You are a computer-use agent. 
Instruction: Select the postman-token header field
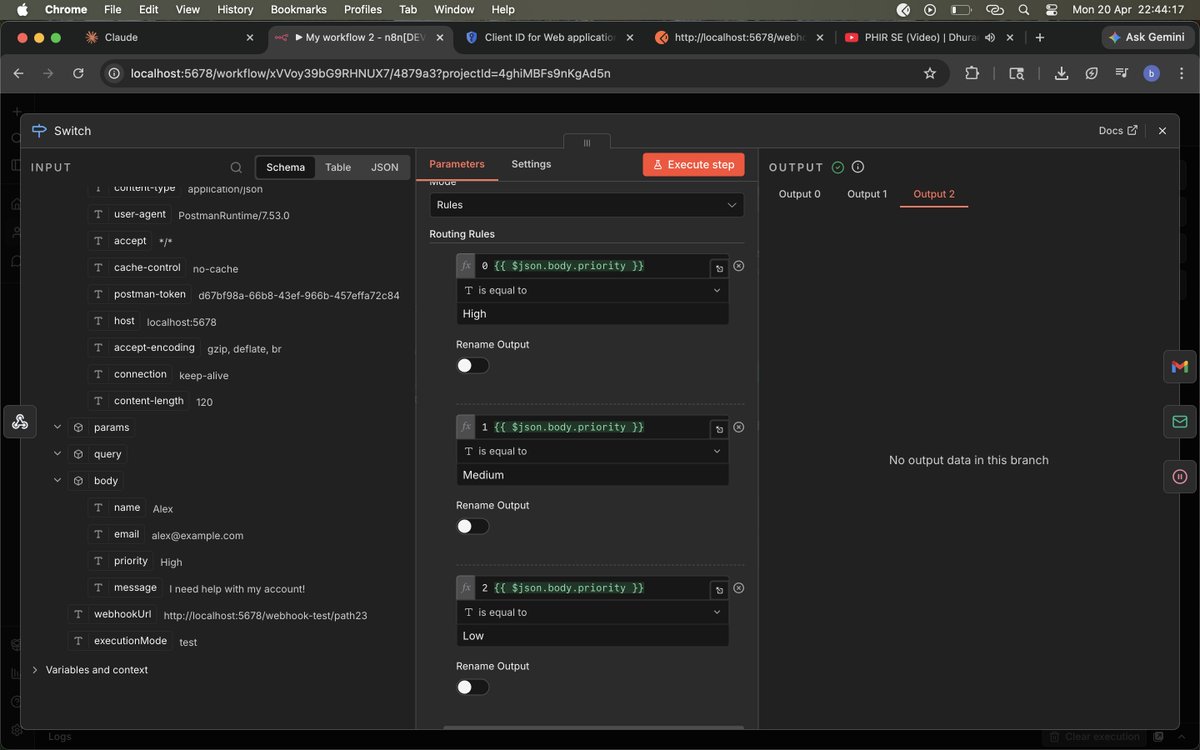(140, 295)
